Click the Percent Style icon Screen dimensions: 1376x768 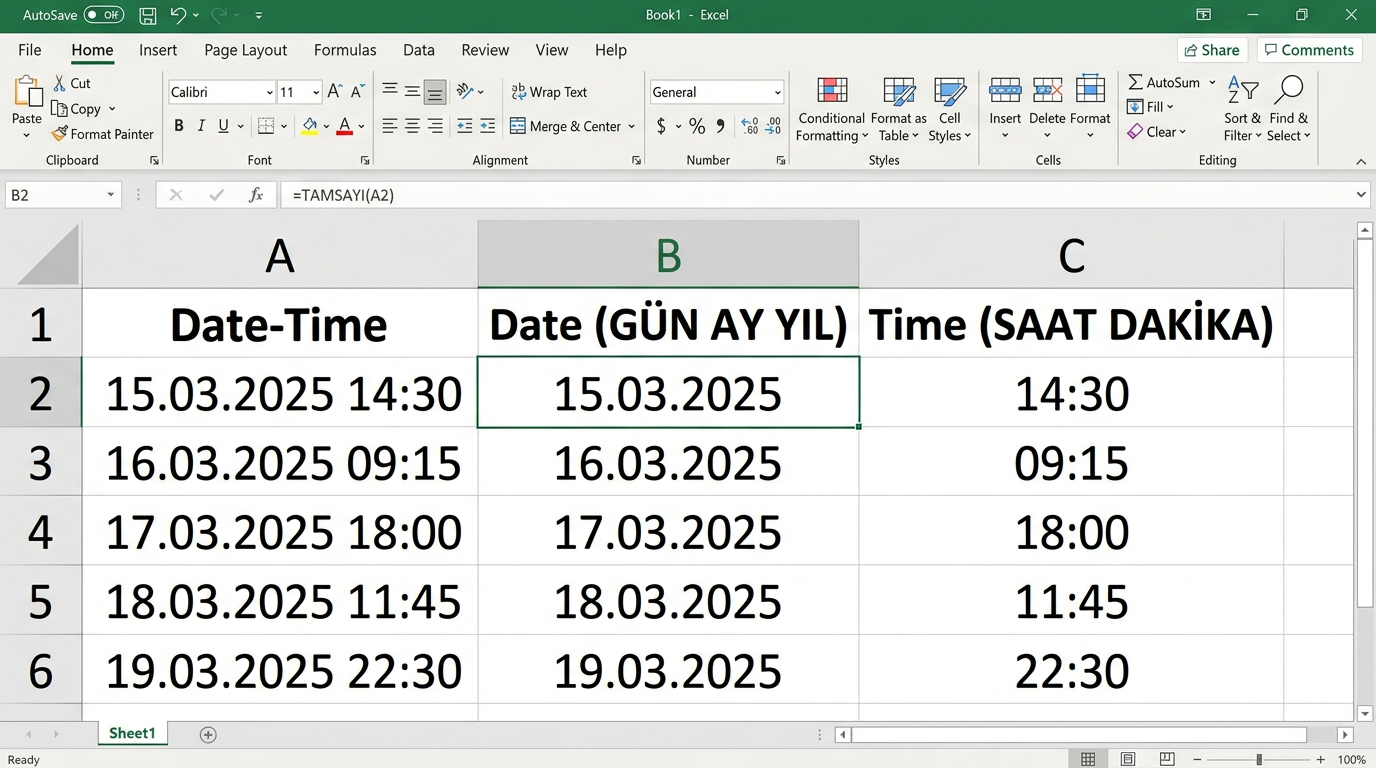697,126
